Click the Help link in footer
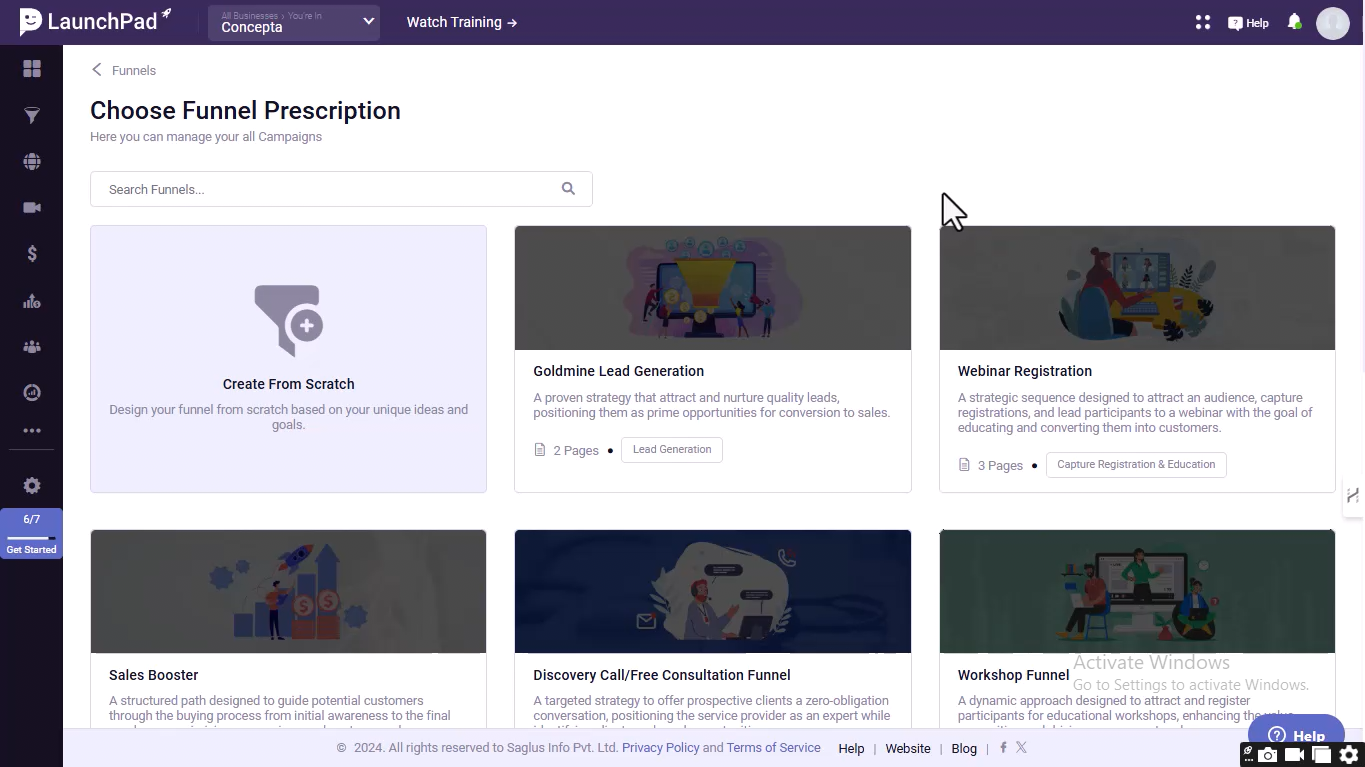 pyautogui.click(x=851, y=748)
